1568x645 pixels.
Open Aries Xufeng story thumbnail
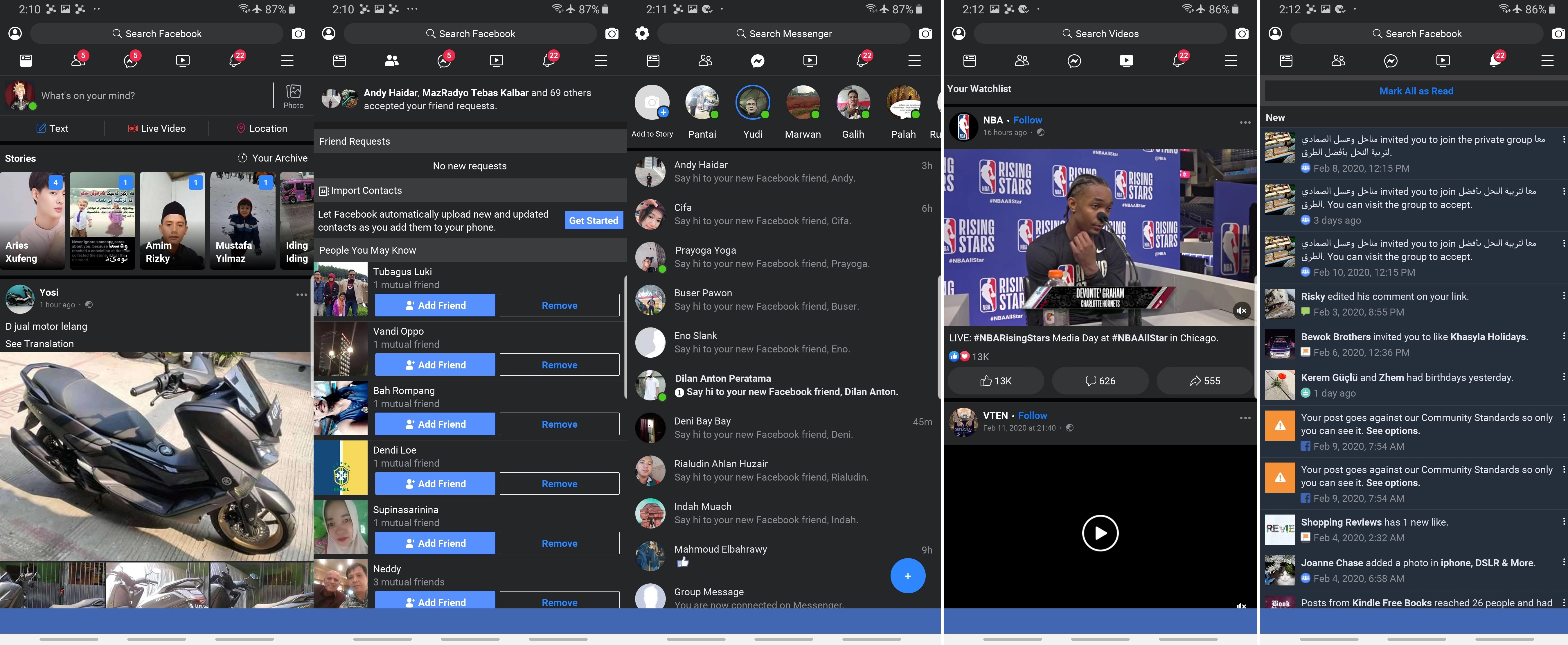[x=32, y=220]
